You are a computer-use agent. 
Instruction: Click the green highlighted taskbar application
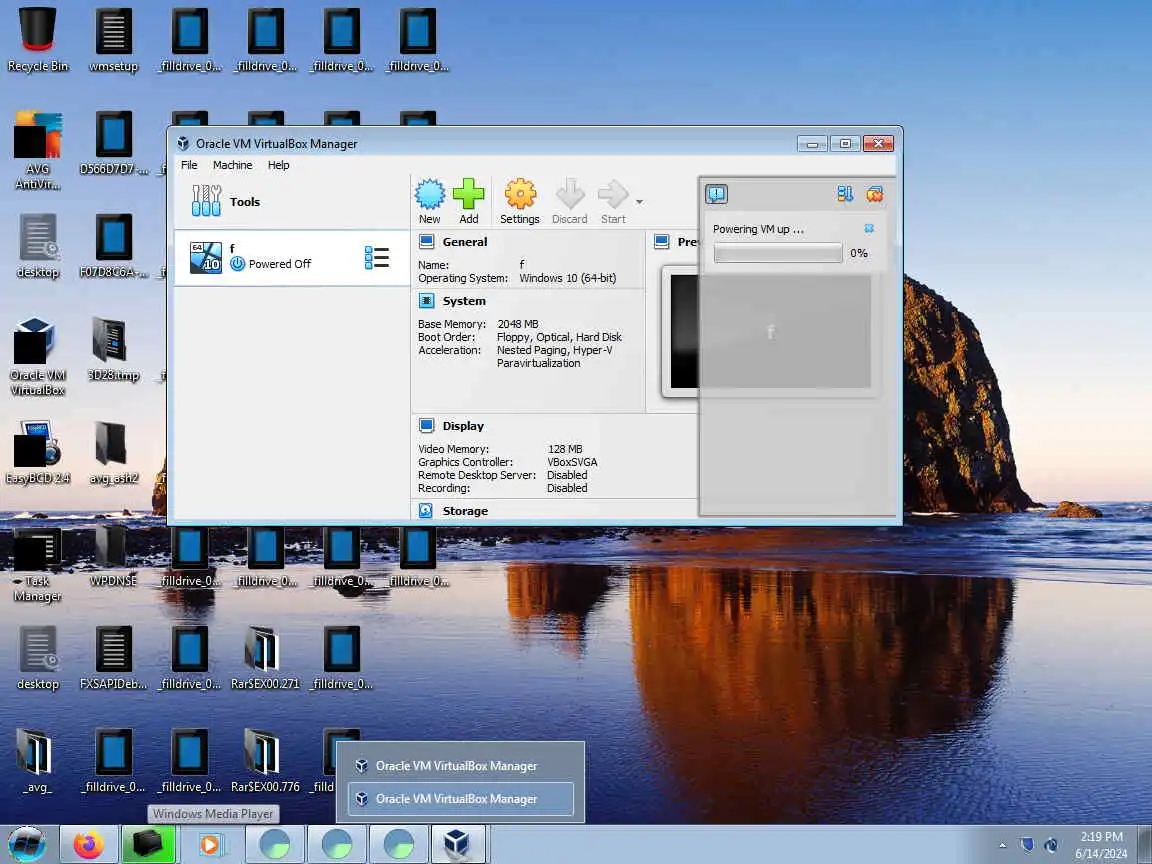click(148, 844)
